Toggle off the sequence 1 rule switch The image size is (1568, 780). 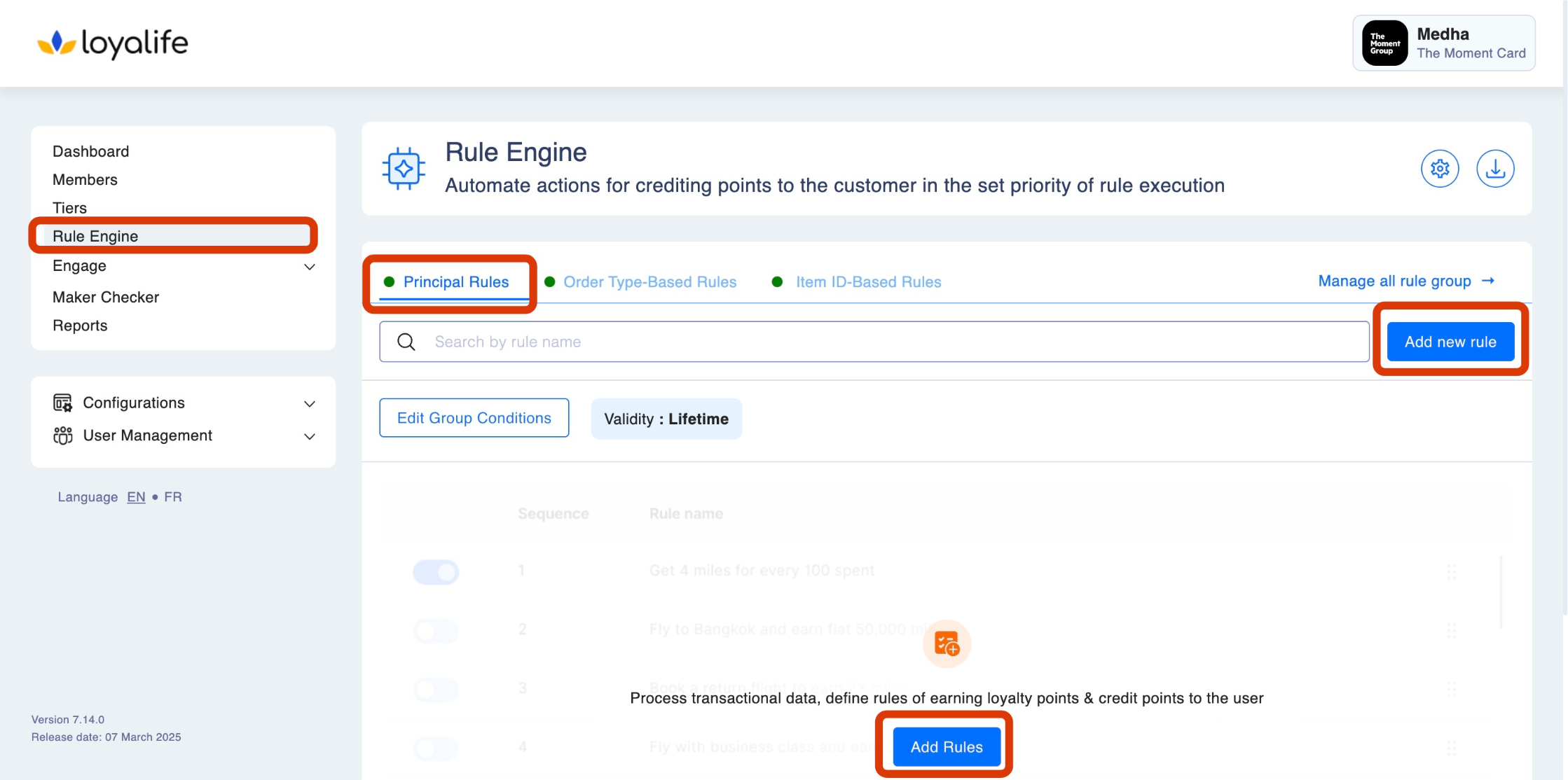click(436, 571)
